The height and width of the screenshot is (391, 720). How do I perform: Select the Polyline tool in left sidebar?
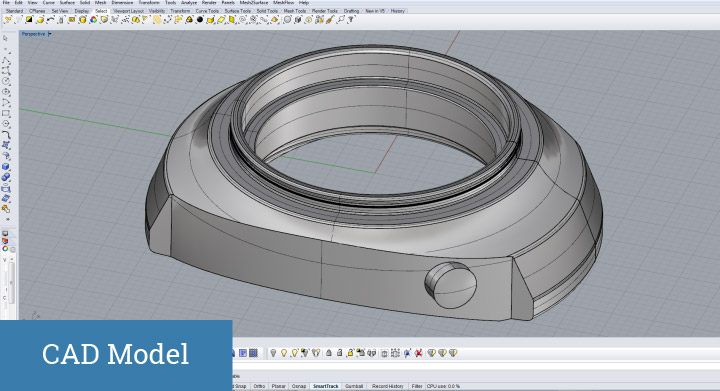click(x=6, y=60)
